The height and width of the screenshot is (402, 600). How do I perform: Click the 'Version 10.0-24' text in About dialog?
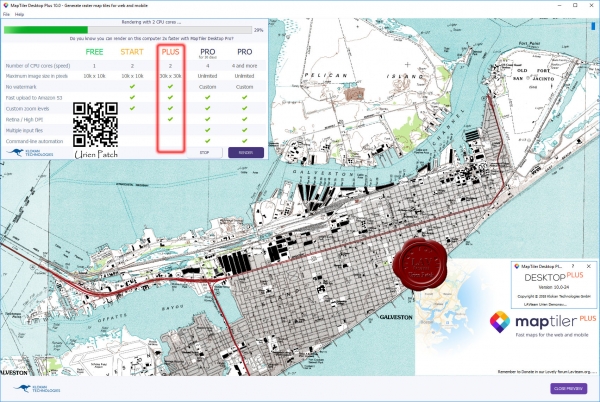tap(553, 287)
